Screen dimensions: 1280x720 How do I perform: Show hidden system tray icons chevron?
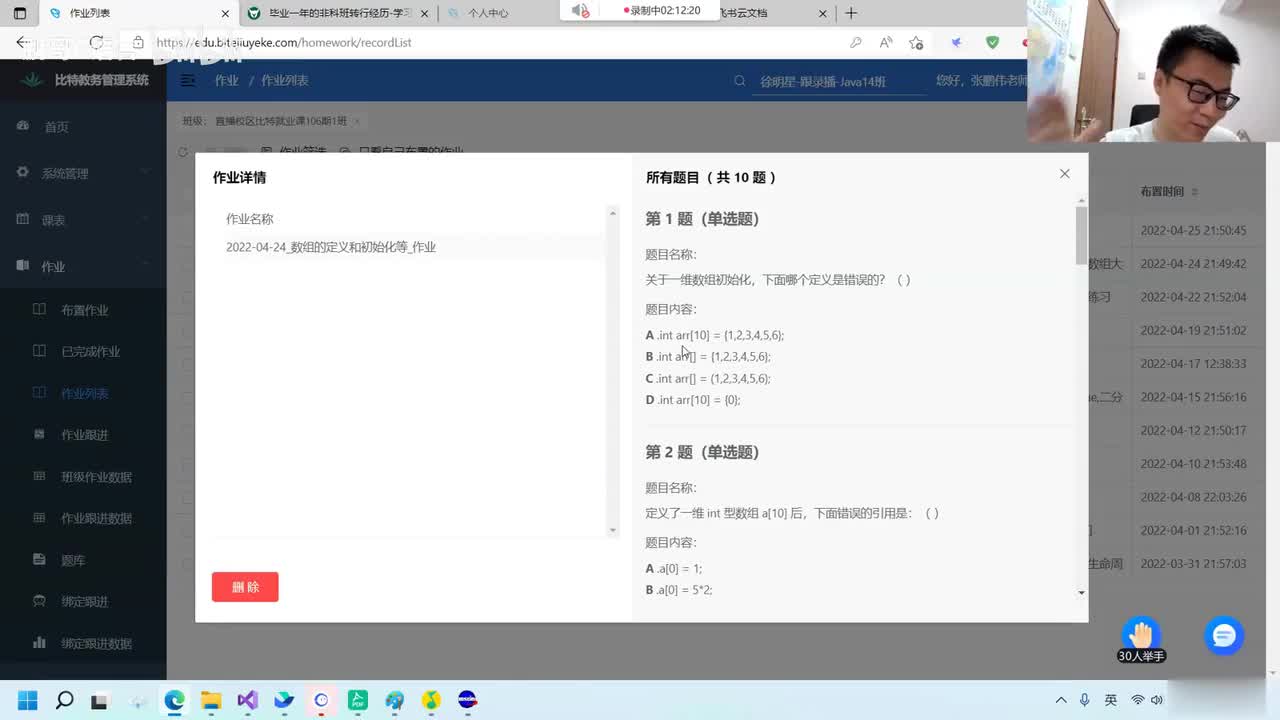coord(1061,700)
